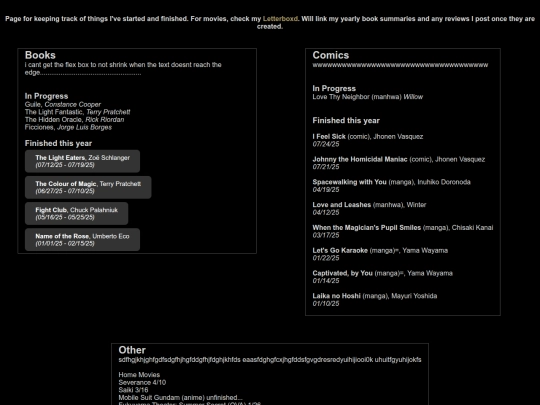This screenshot has width=540, height=405.
Task: Click Captivated, by You manga entry
Action: click(x=383, y=273)
